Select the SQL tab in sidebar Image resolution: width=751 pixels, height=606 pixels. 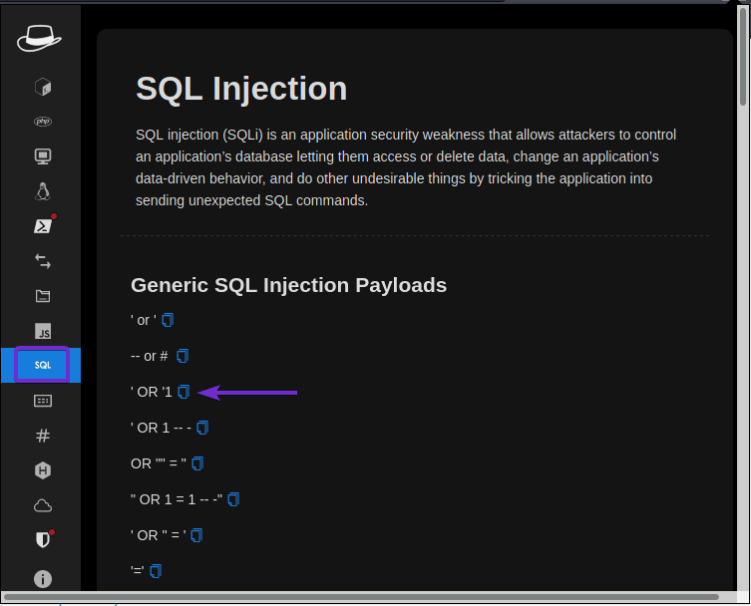pos(42,365)
